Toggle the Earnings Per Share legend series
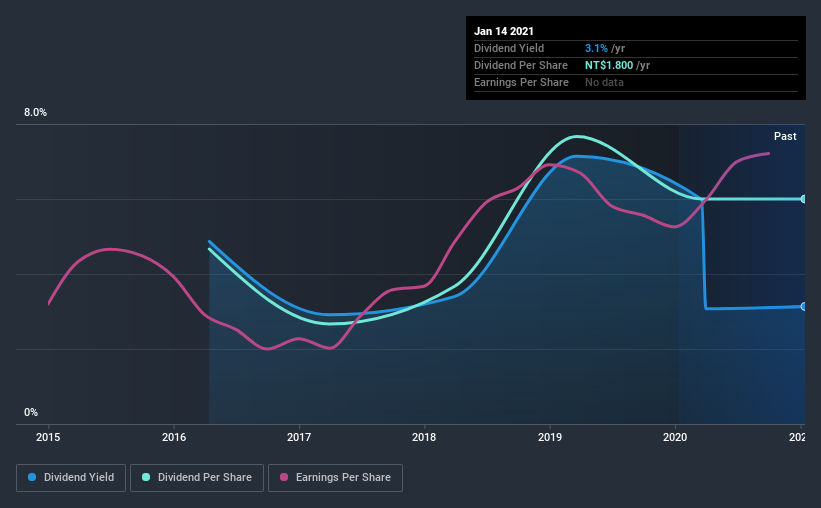 click(x=335, y=478)
